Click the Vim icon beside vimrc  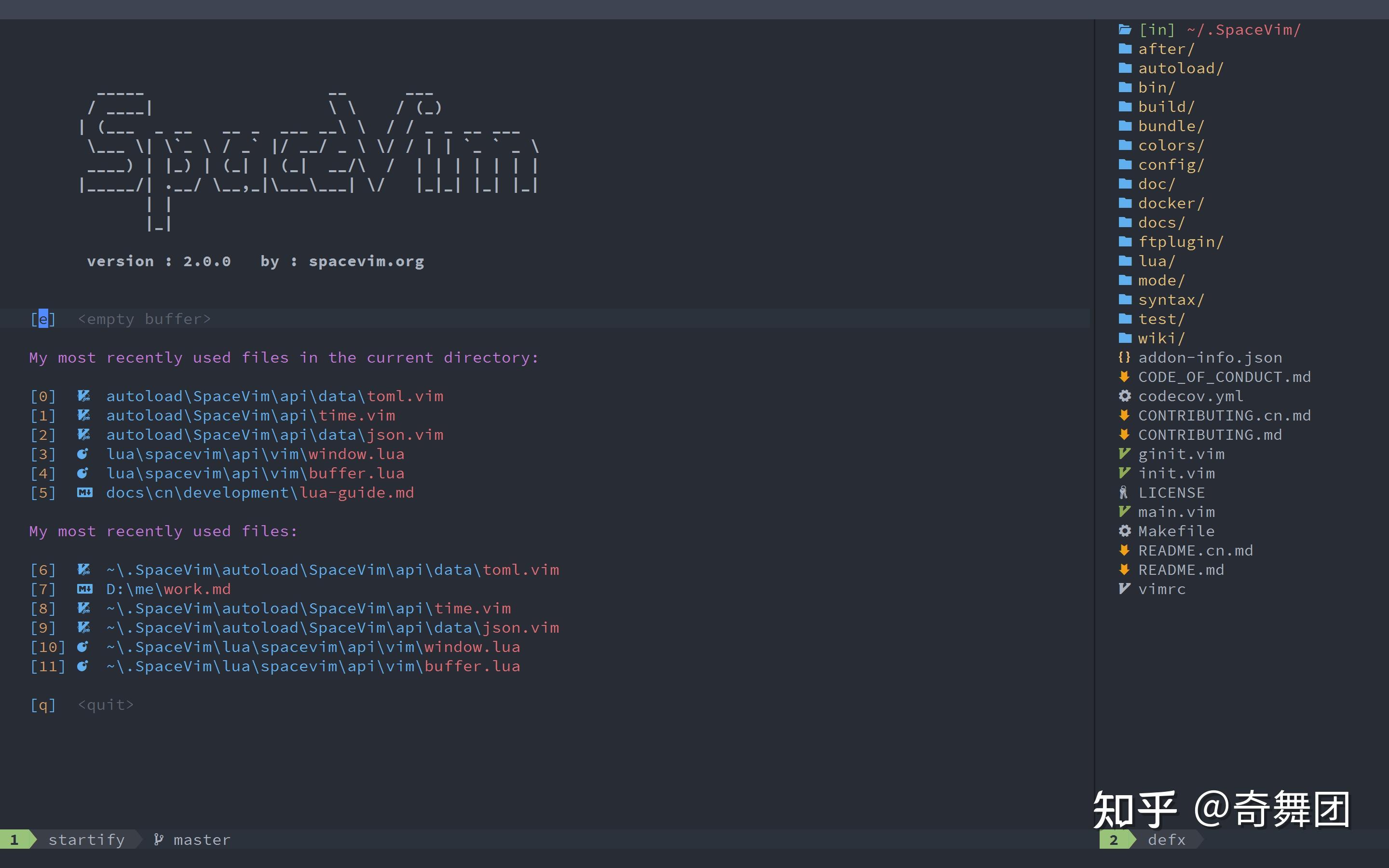point(1124,589)
